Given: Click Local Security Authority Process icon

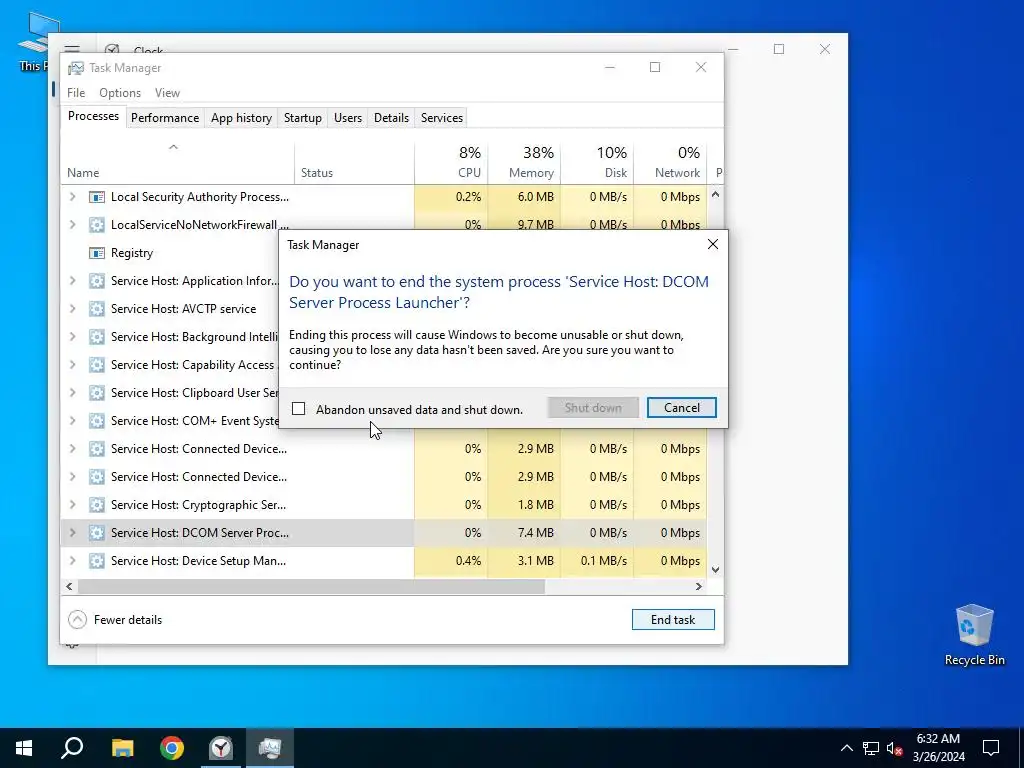Looking at the screenshot, I should 97,197.
